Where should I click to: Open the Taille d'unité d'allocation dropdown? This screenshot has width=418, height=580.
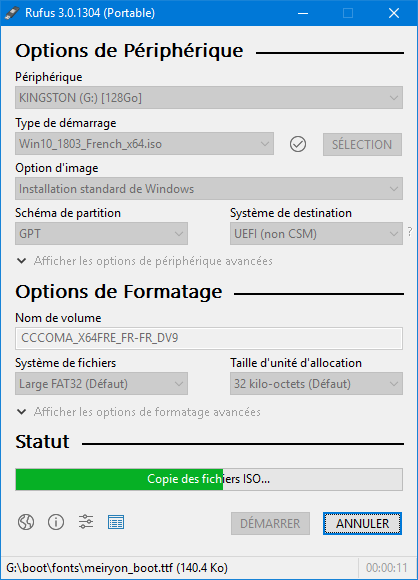316,384
